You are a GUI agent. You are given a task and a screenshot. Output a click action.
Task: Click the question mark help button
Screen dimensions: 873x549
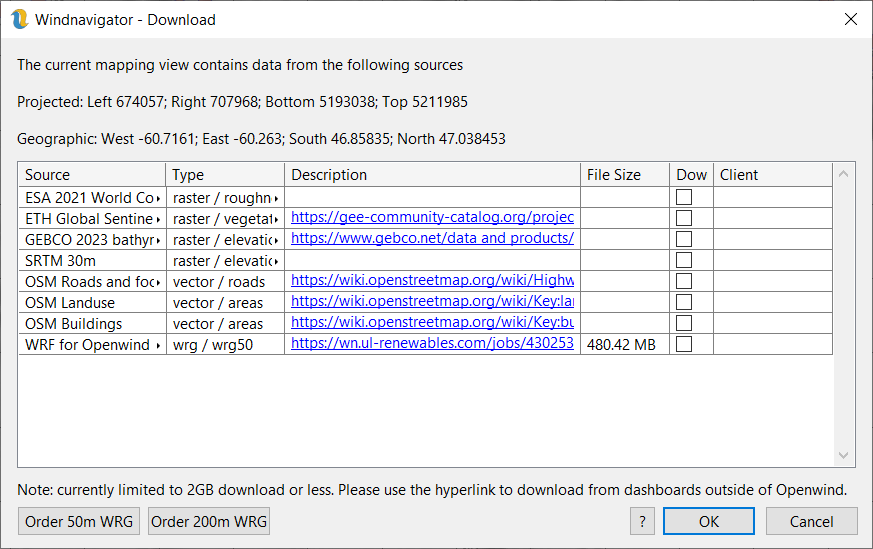click(x=642, y=521)
